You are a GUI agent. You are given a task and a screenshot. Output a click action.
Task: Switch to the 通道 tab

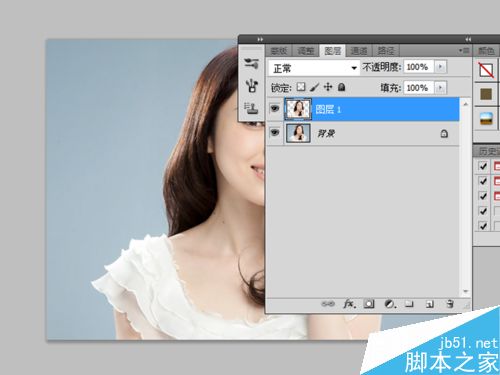tap(359, 51)
